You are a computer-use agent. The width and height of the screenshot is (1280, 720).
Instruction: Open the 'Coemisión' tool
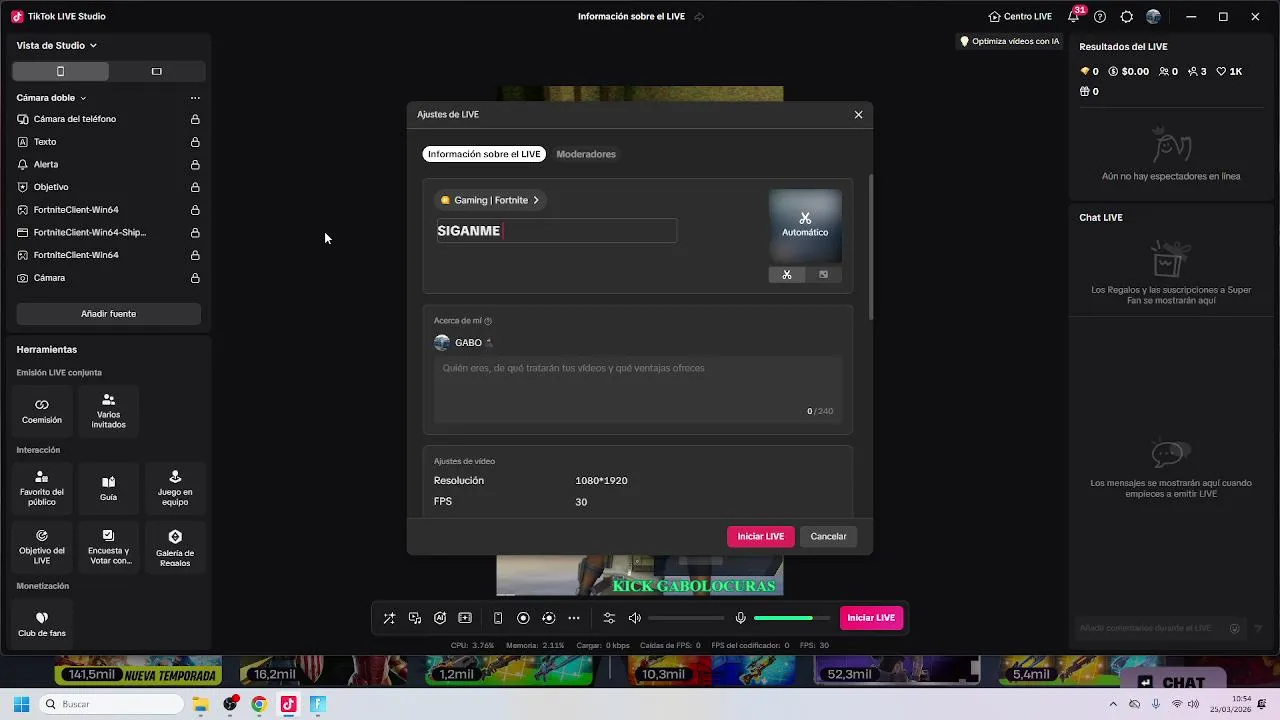(x=42, y=411)
